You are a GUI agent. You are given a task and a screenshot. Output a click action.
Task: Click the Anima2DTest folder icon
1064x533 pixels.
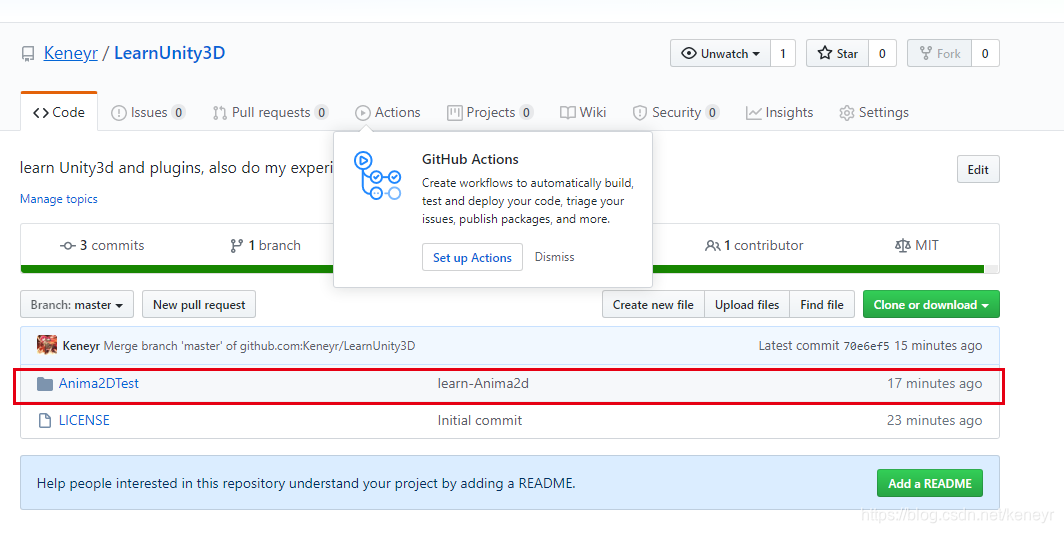pyautogui.click(x=45, y=384)
